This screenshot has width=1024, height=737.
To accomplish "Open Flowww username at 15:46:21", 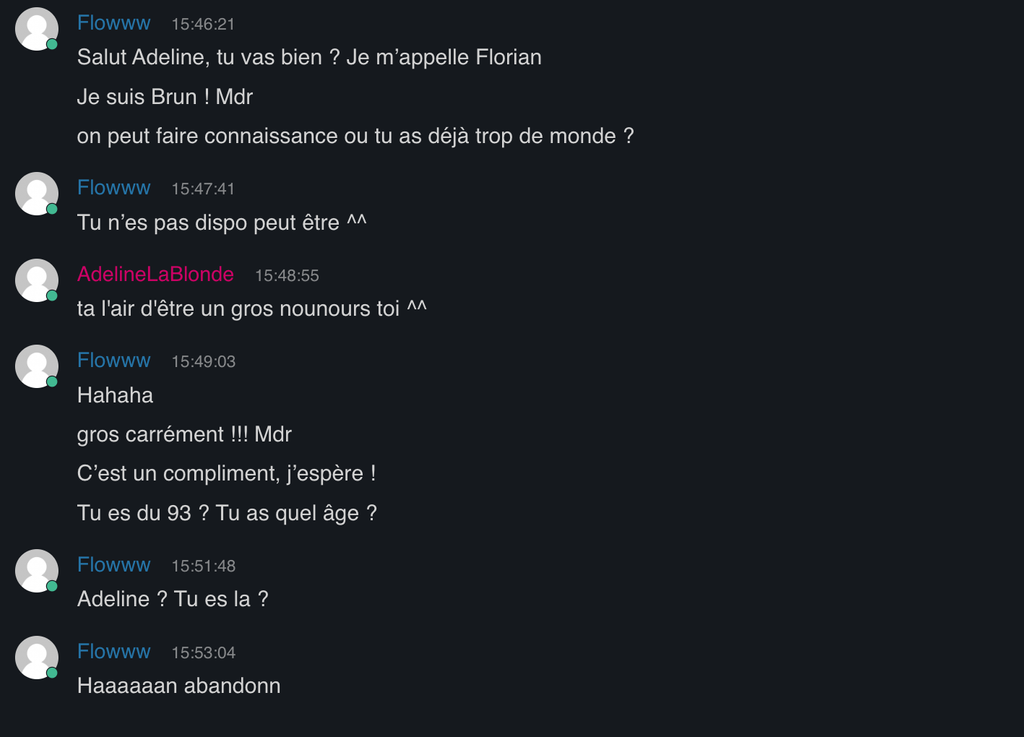I will coord(114,23).
